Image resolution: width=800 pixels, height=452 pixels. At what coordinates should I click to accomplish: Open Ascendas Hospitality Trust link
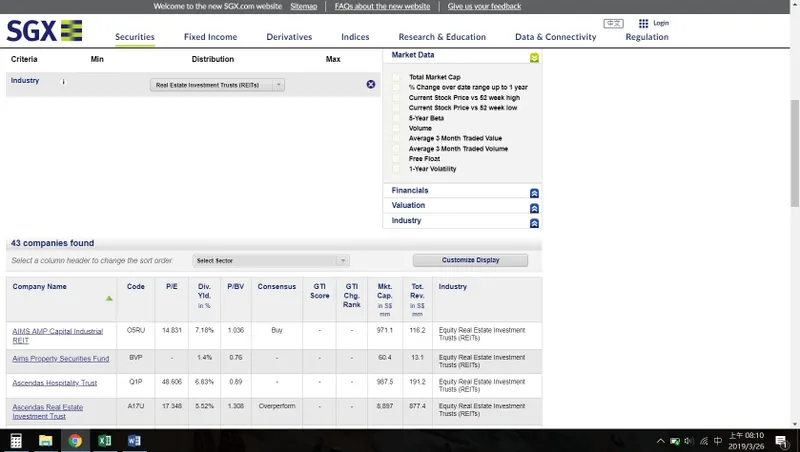(55, 383)
